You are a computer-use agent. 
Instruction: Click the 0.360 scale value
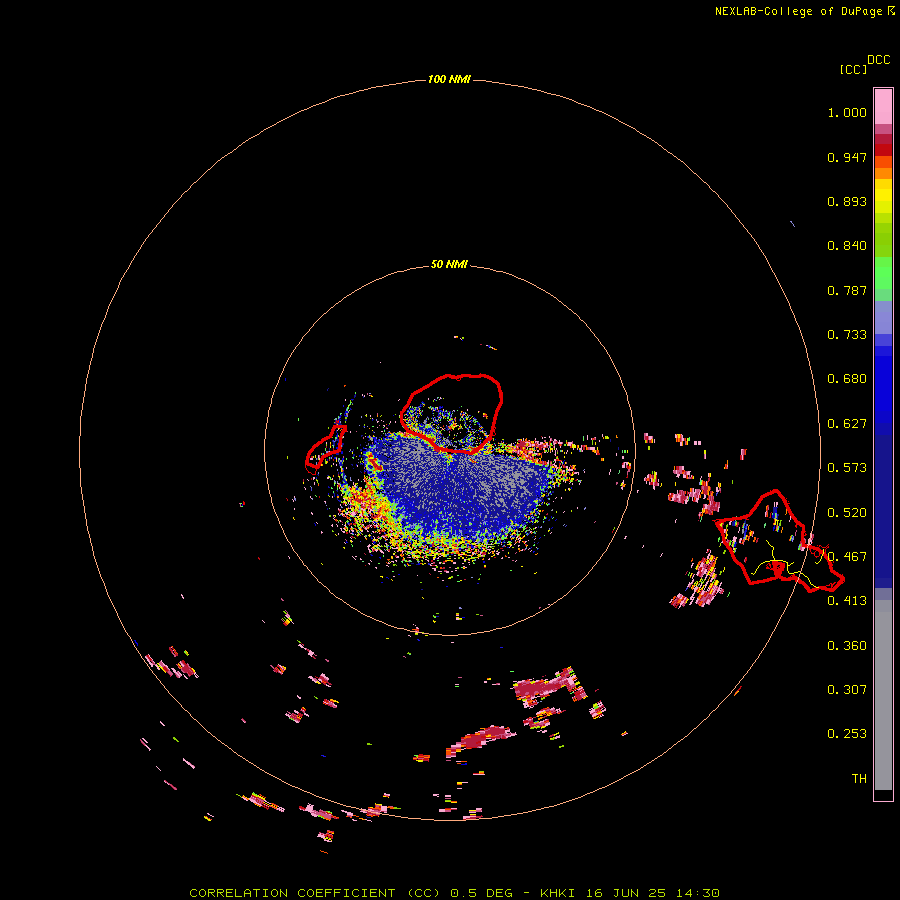click(847, 646)
